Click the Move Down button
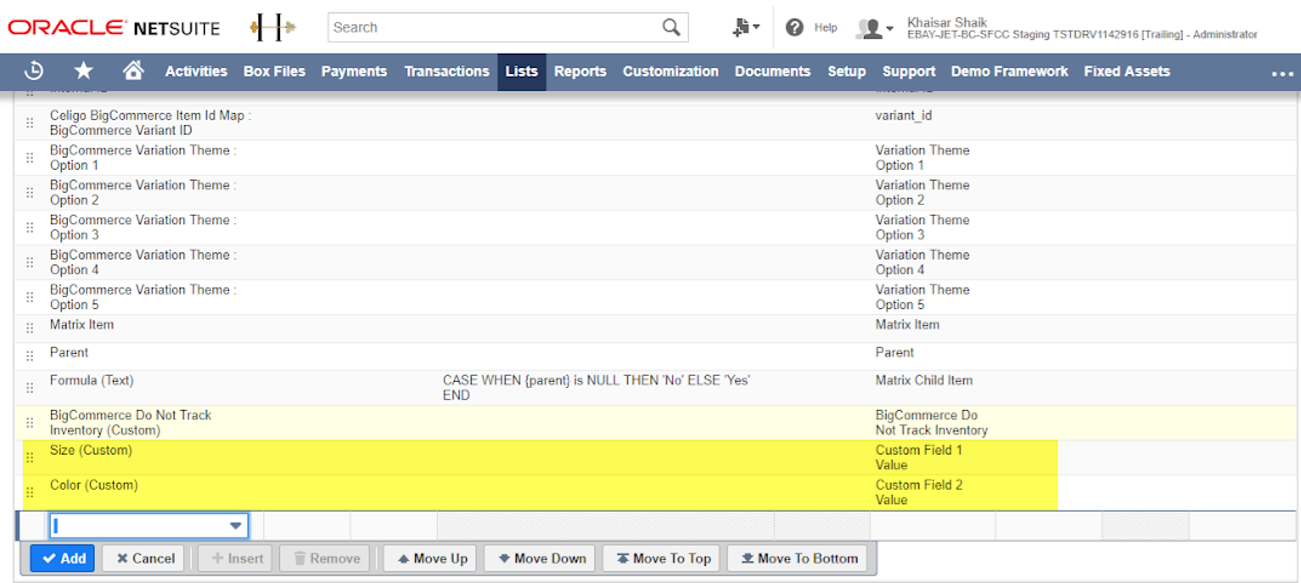The height and width of the screenshot is (583, 1301). (x=540, y=558)
